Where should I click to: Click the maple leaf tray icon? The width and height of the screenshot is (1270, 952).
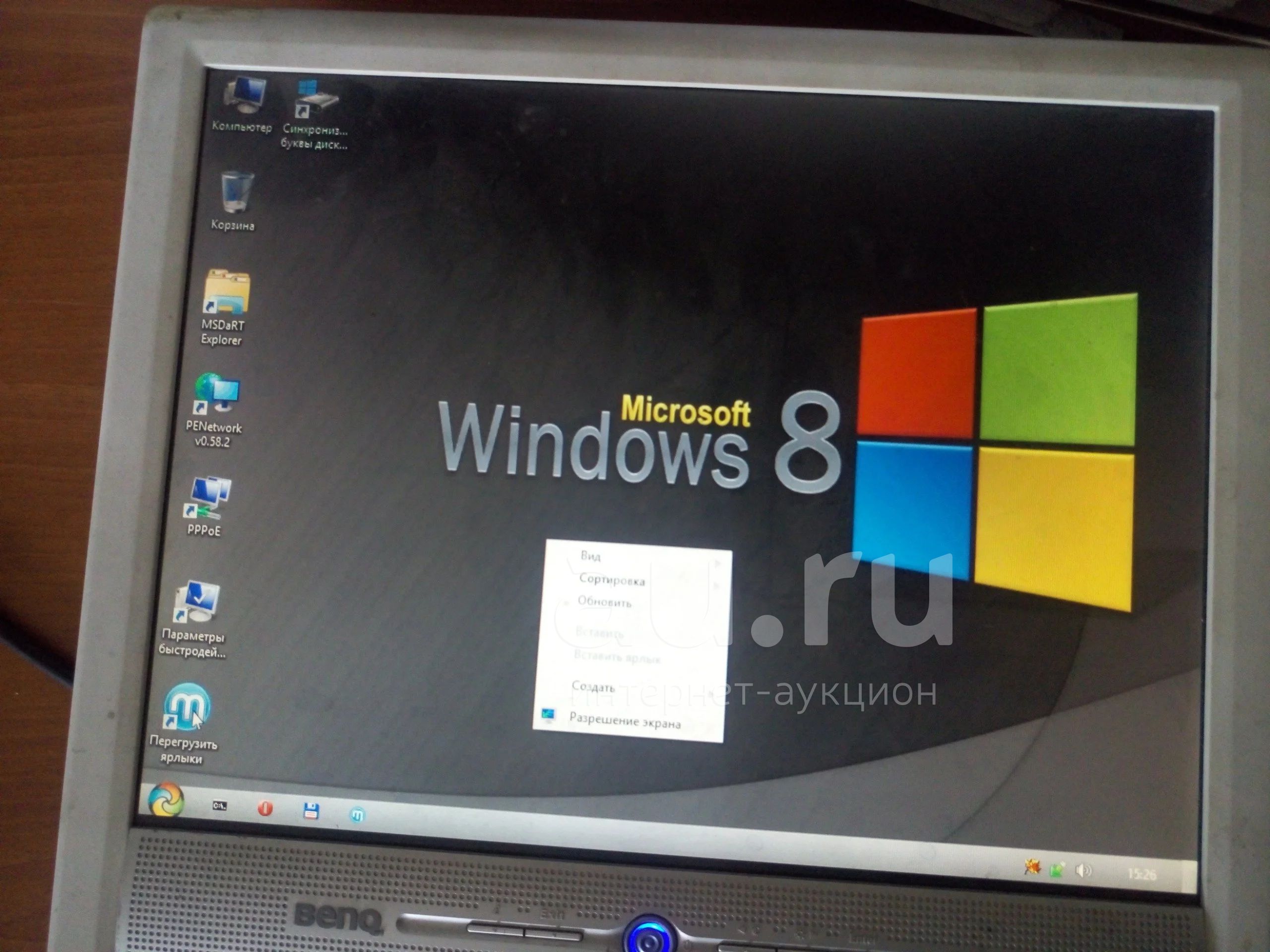point(1032,867)
